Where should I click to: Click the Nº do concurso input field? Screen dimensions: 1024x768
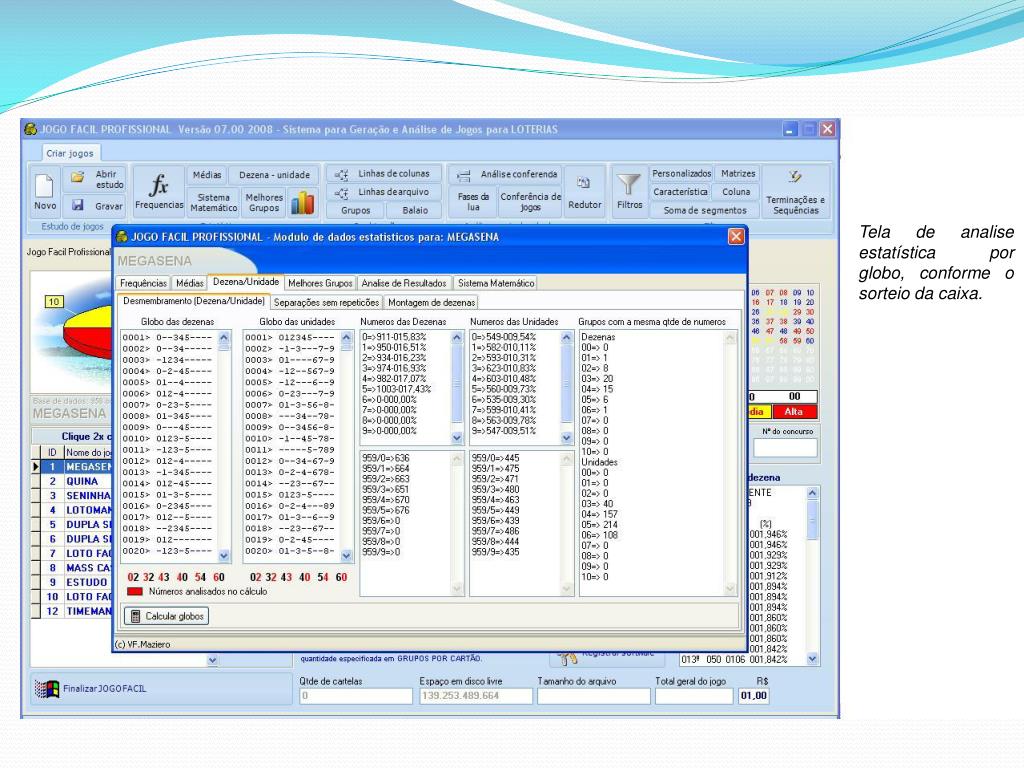[785, 448]
